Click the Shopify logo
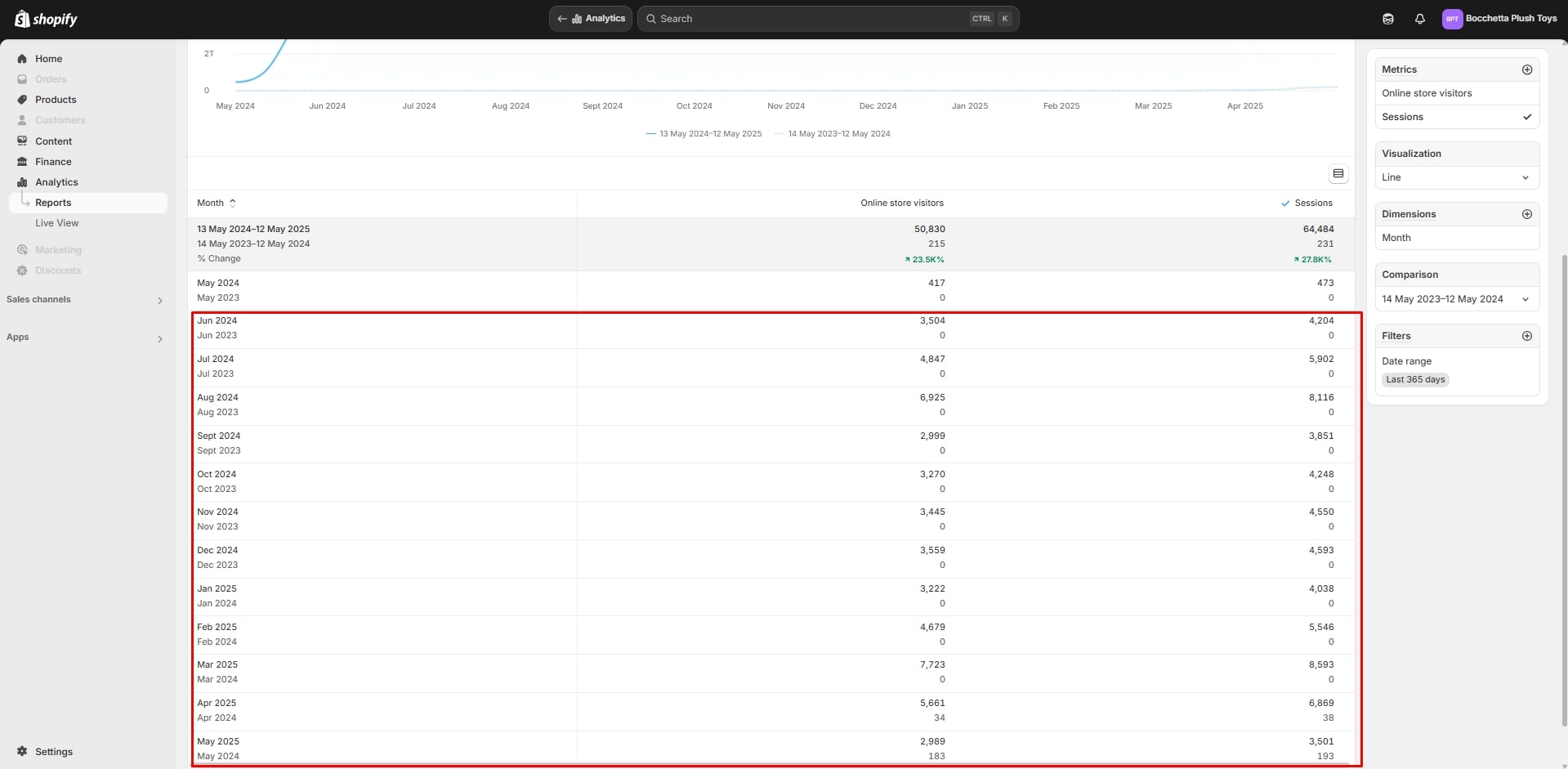Screen dimensions: 1568x769 click(46, 19)
